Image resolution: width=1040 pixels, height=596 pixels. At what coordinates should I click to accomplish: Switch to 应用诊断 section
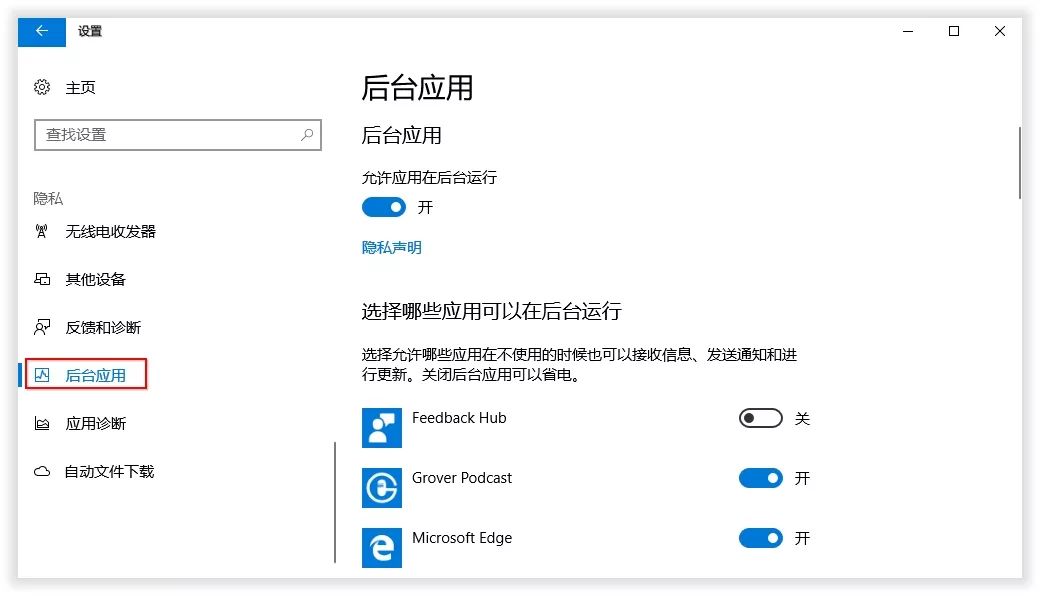95,423
